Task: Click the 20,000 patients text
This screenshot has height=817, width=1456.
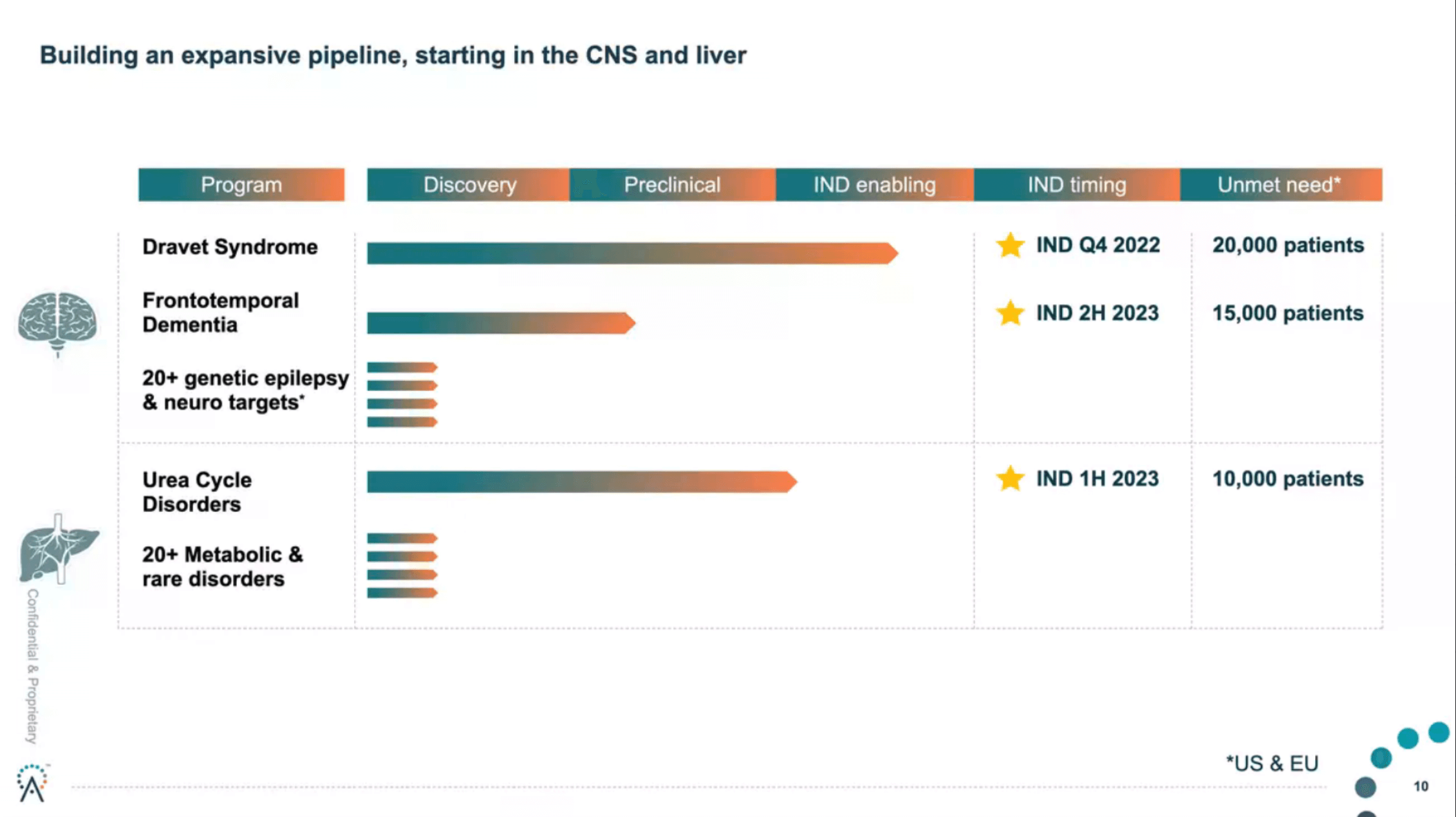Action: point(1288,246)
